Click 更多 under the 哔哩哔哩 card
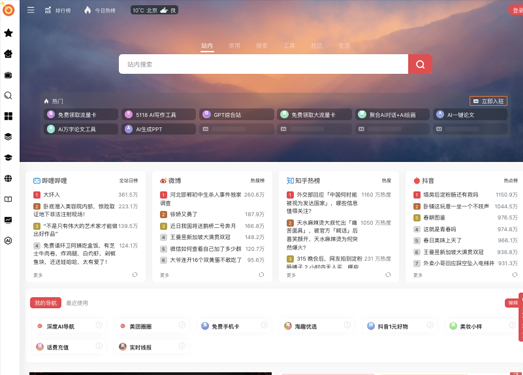Viewport: 523px width, 375px height. point(38,275)
